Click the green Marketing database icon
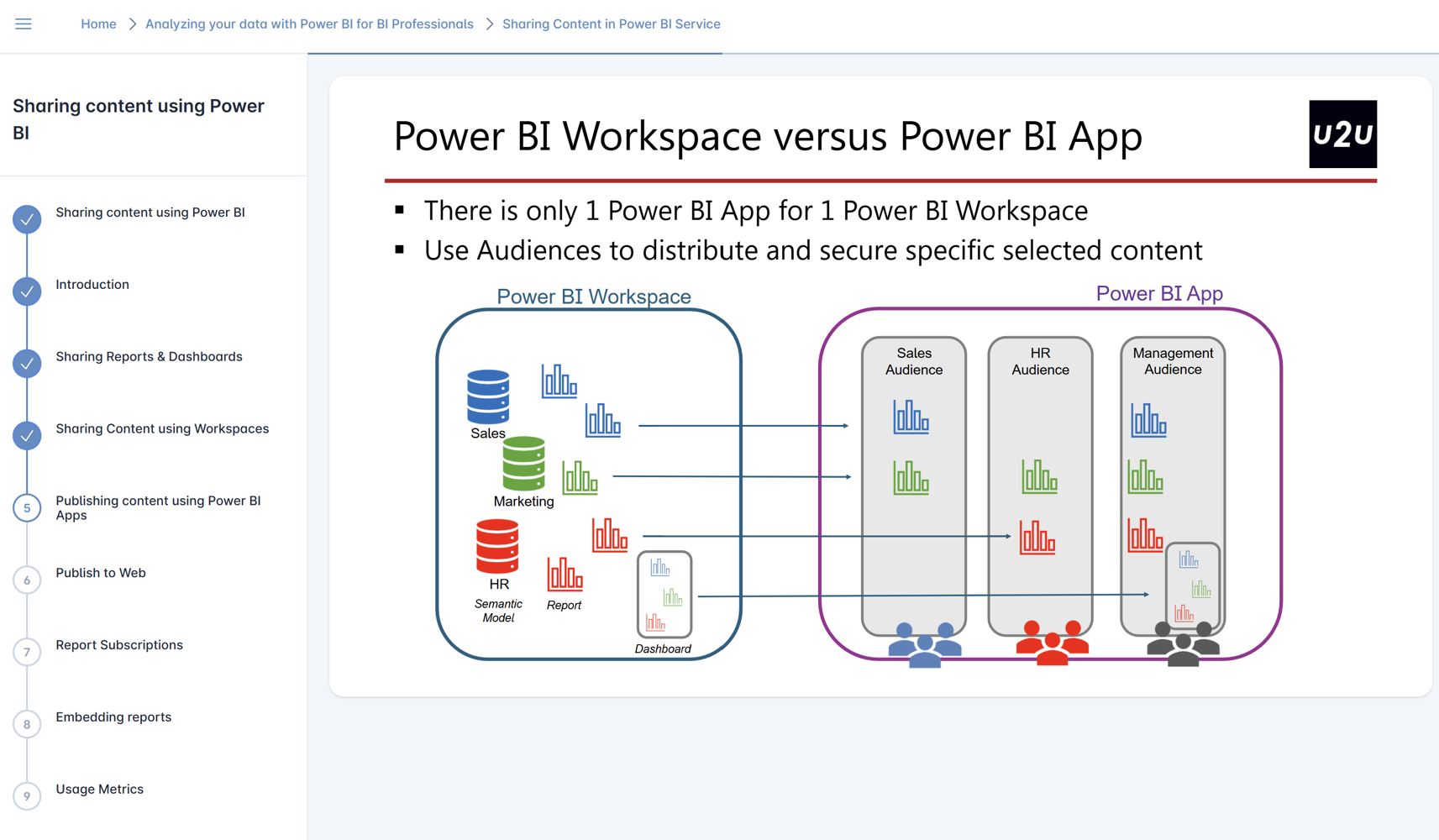The width and height of the screenshot is (1439, 840). 523,464
